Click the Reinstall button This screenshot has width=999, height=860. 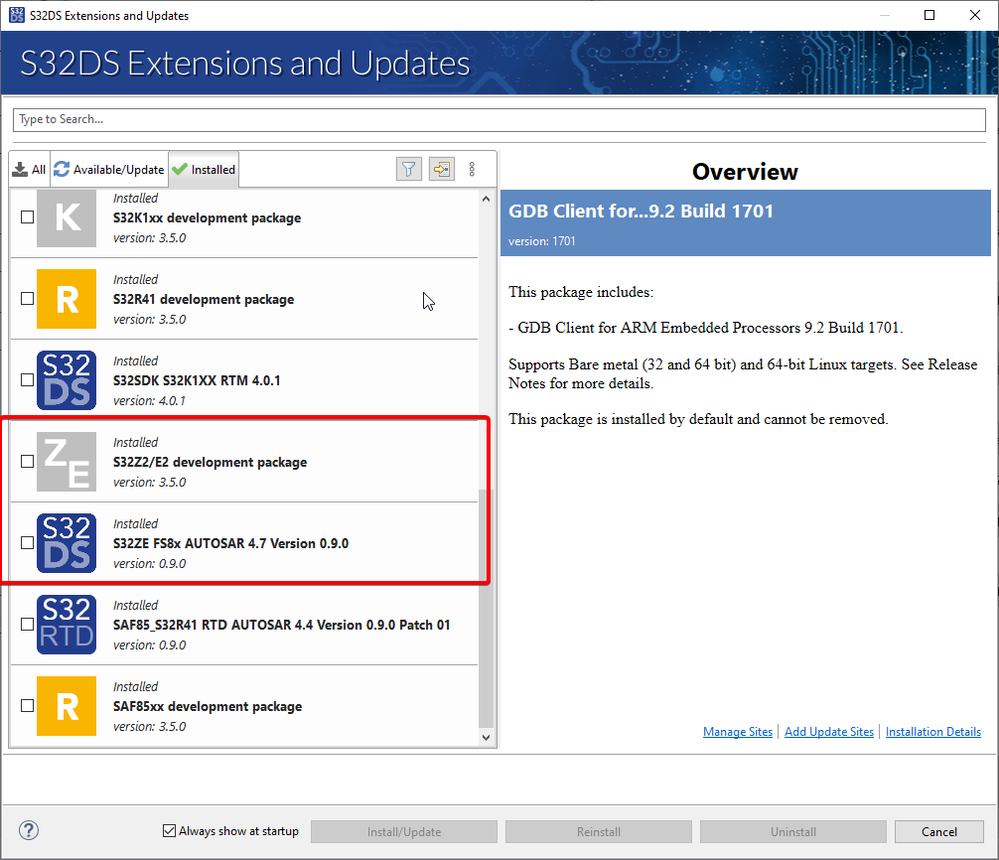pyautogui.click(x=598, y=831)
